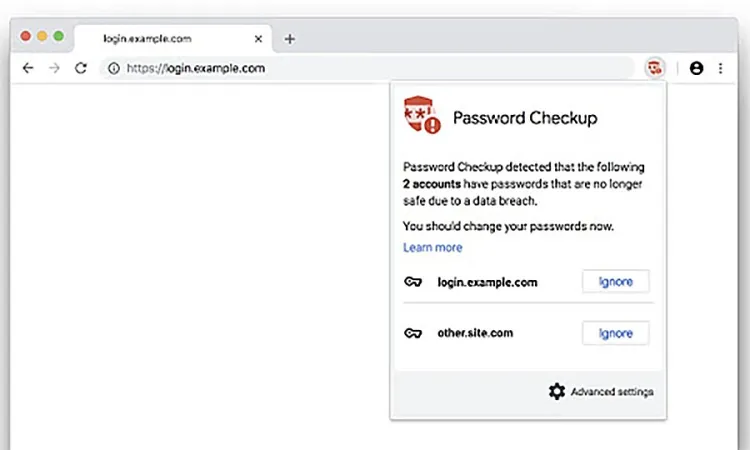Click the site info icon in address bar
This screenshot has height=450, width=750.
pos(114,68)
